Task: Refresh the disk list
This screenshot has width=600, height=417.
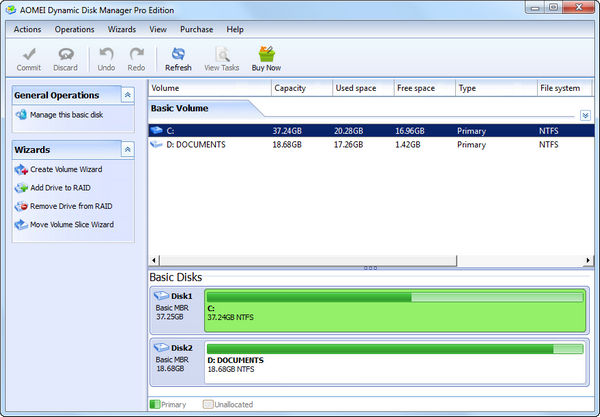Action: point(178,53)
